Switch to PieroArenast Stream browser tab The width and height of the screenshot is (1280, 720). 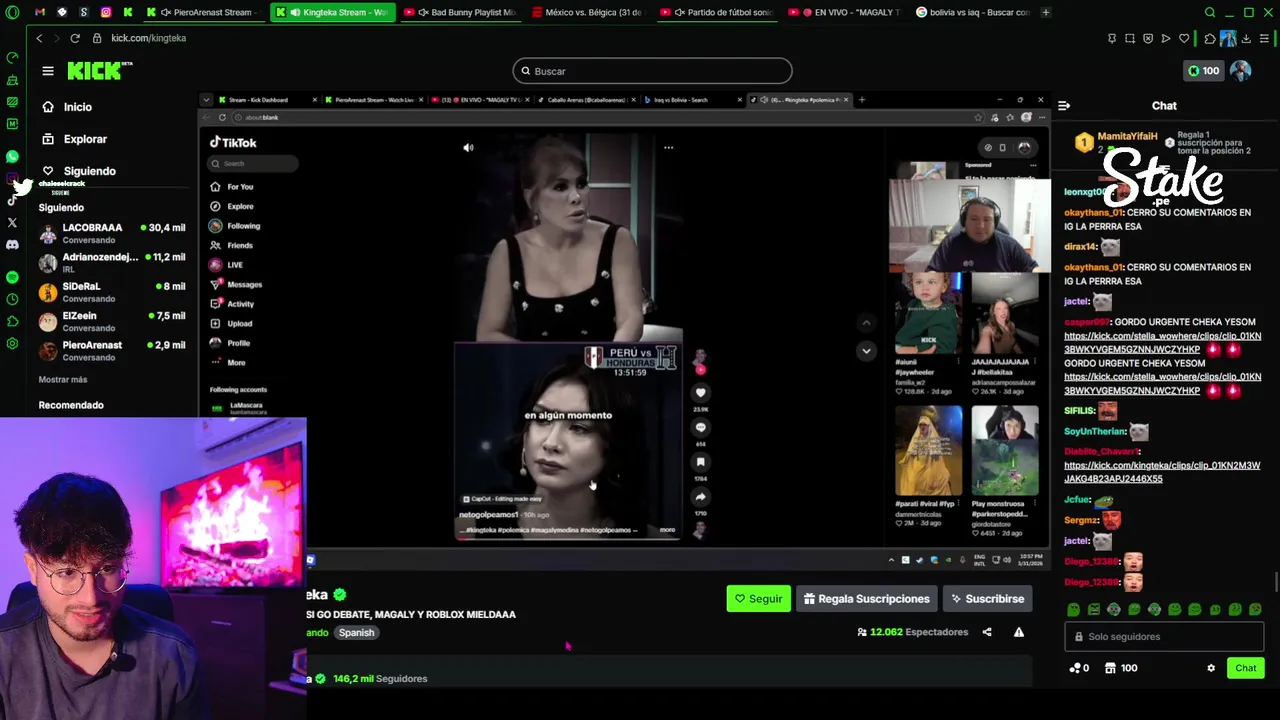tap(204, 12)
